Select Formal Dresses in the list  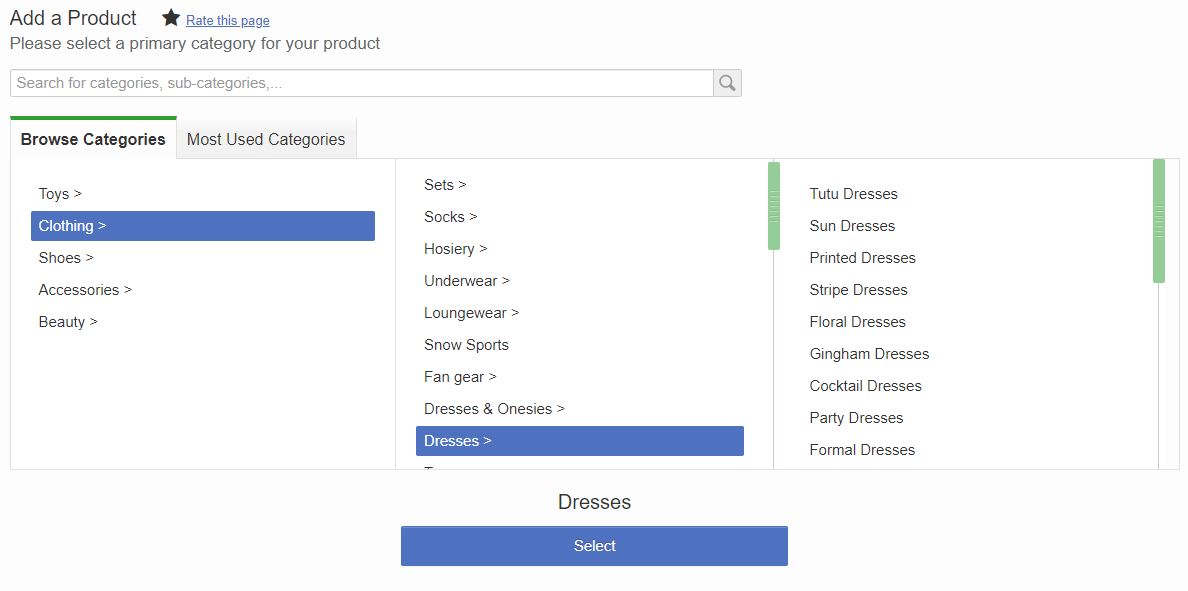pyautogui.click(x=862, y=450)
